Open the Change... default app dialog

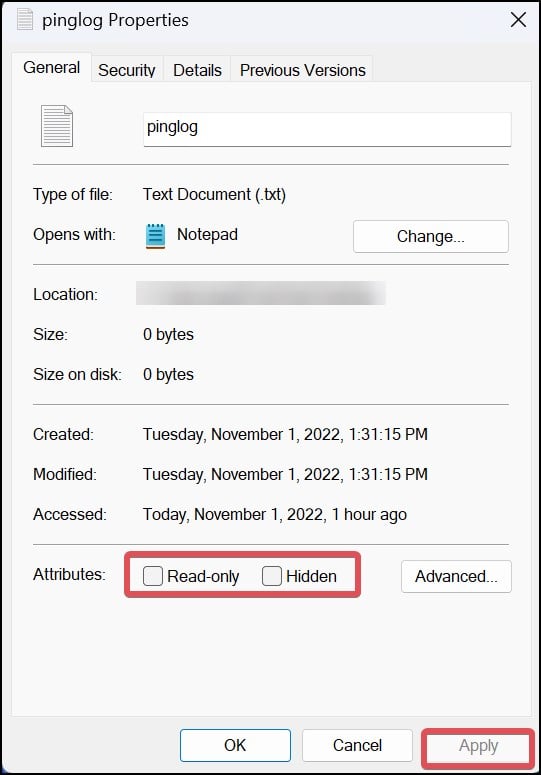pos(430,236)
